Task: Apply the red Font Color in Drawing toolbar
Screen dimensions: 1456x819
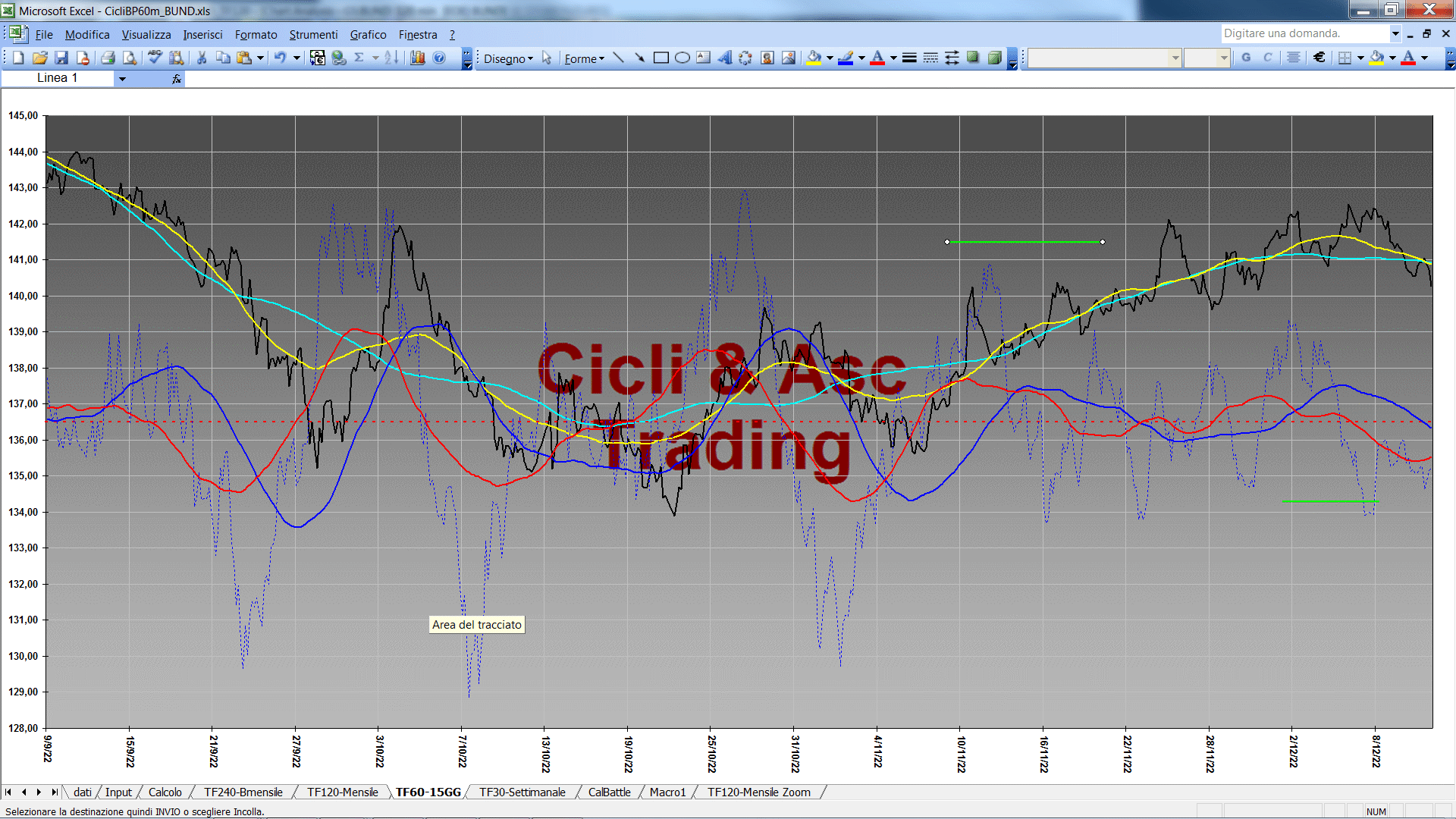Action: (877, 58)
